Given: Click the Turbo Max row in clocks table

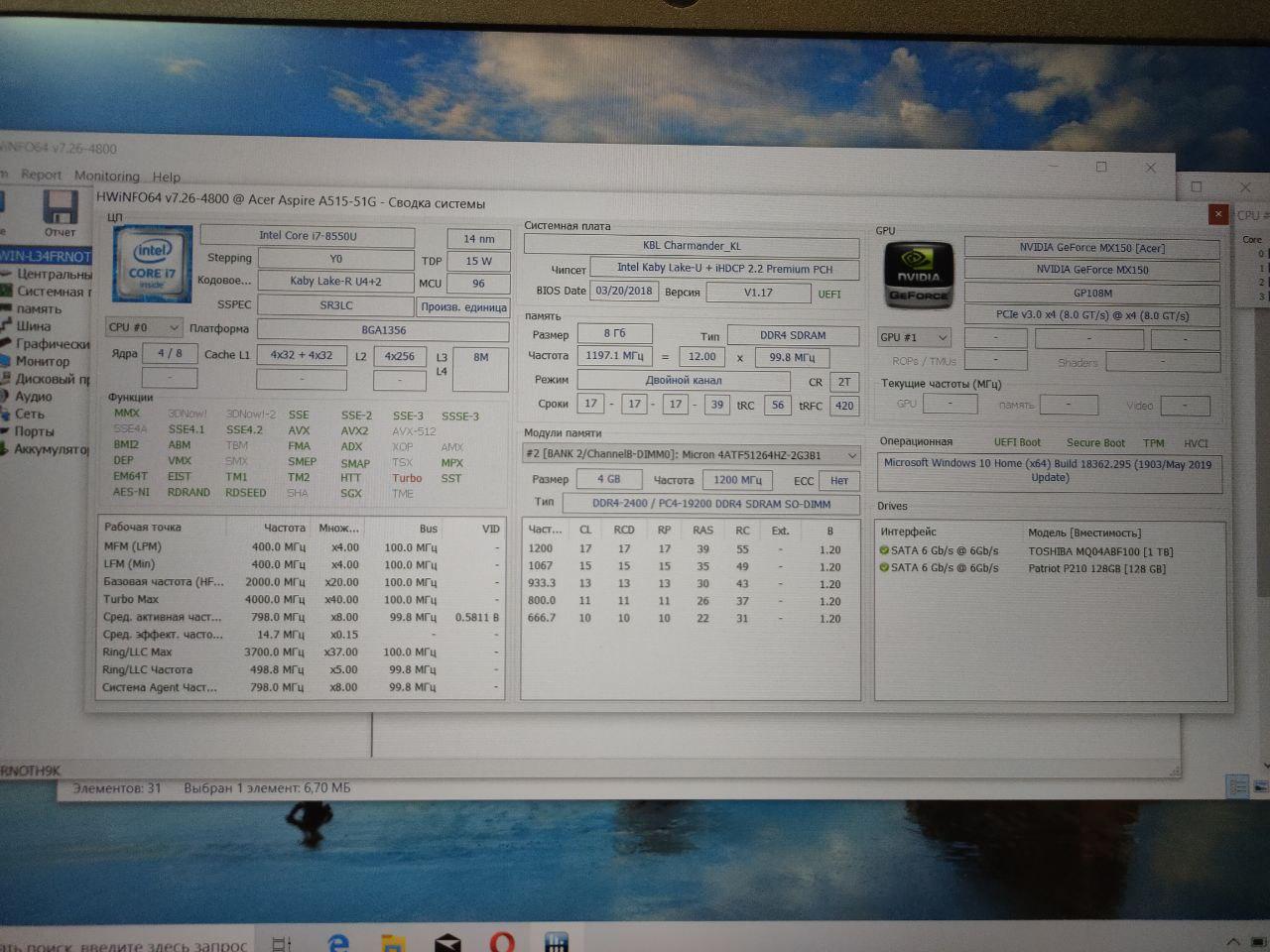Looking at the screenshot, I should (x=301, y=599).
